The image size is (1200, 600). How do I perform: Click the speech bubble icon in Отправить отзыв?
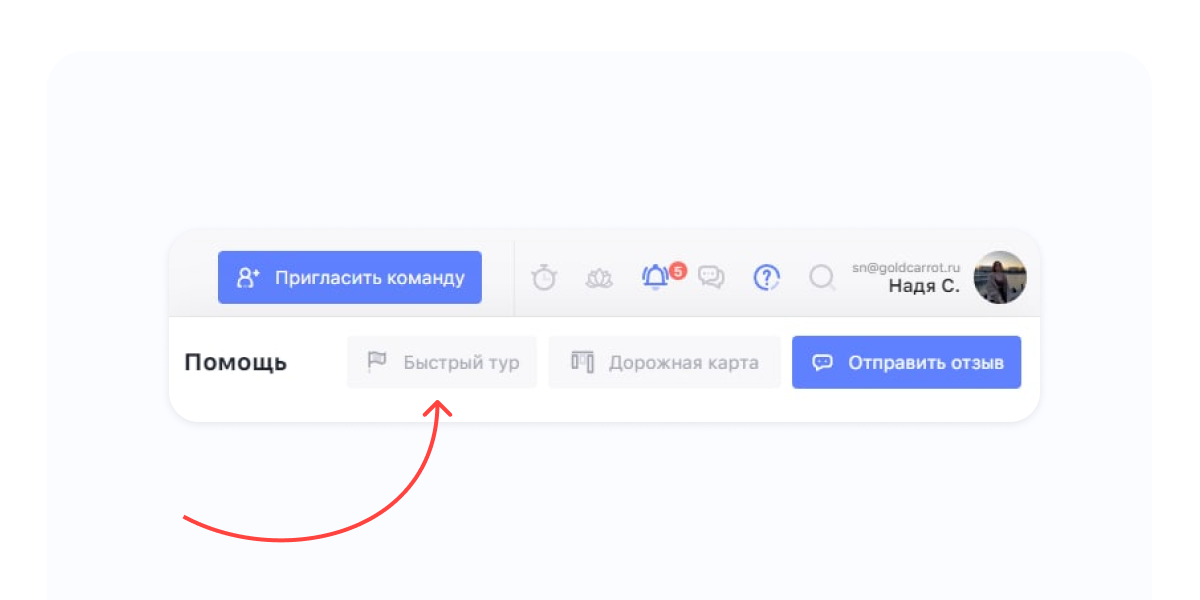tap(822, 362)
